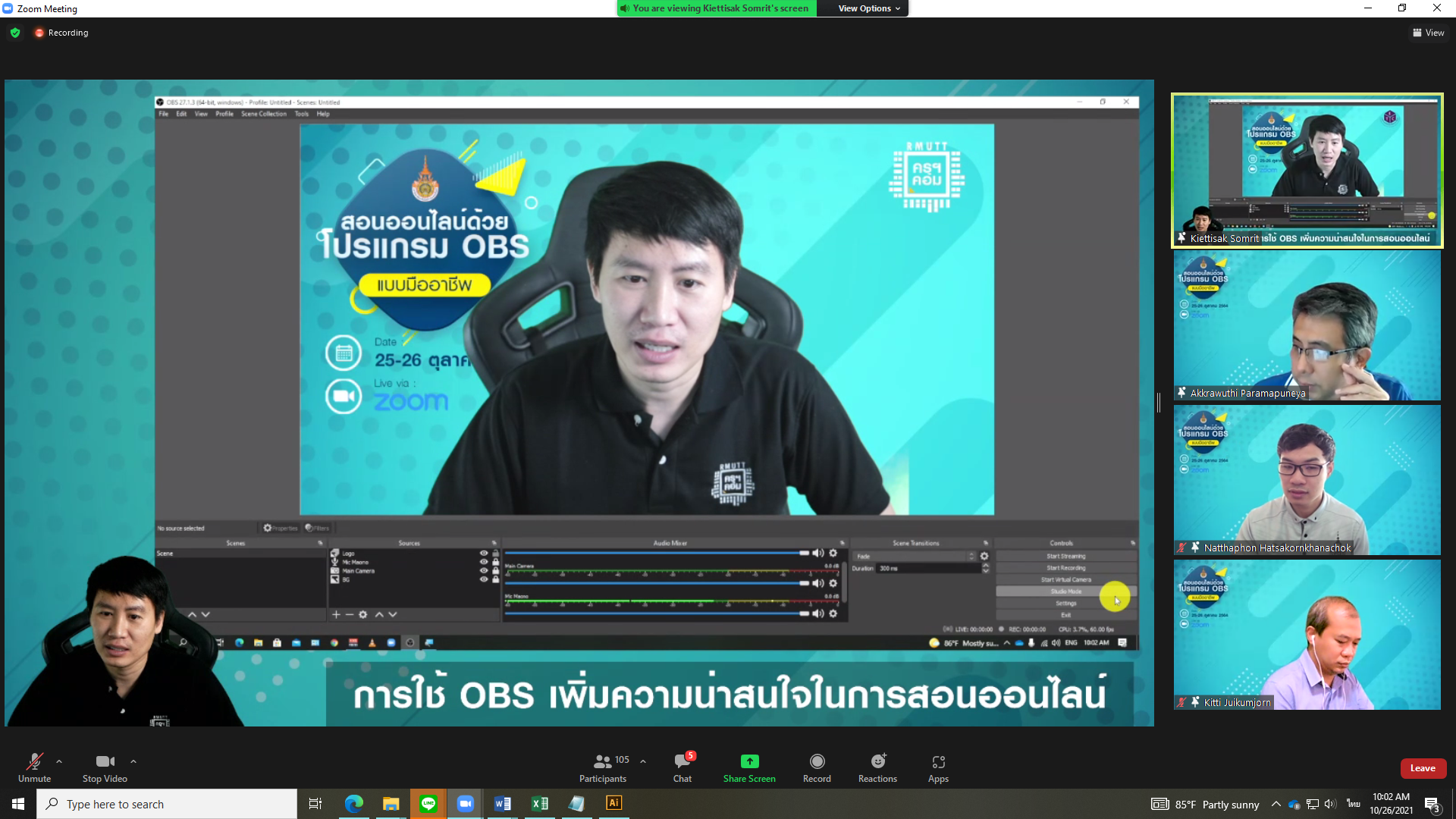The height and width of the screenshot is (819, 1456).
Task: Open the Tools menu in OBS
Action: (x=302, y=114)
